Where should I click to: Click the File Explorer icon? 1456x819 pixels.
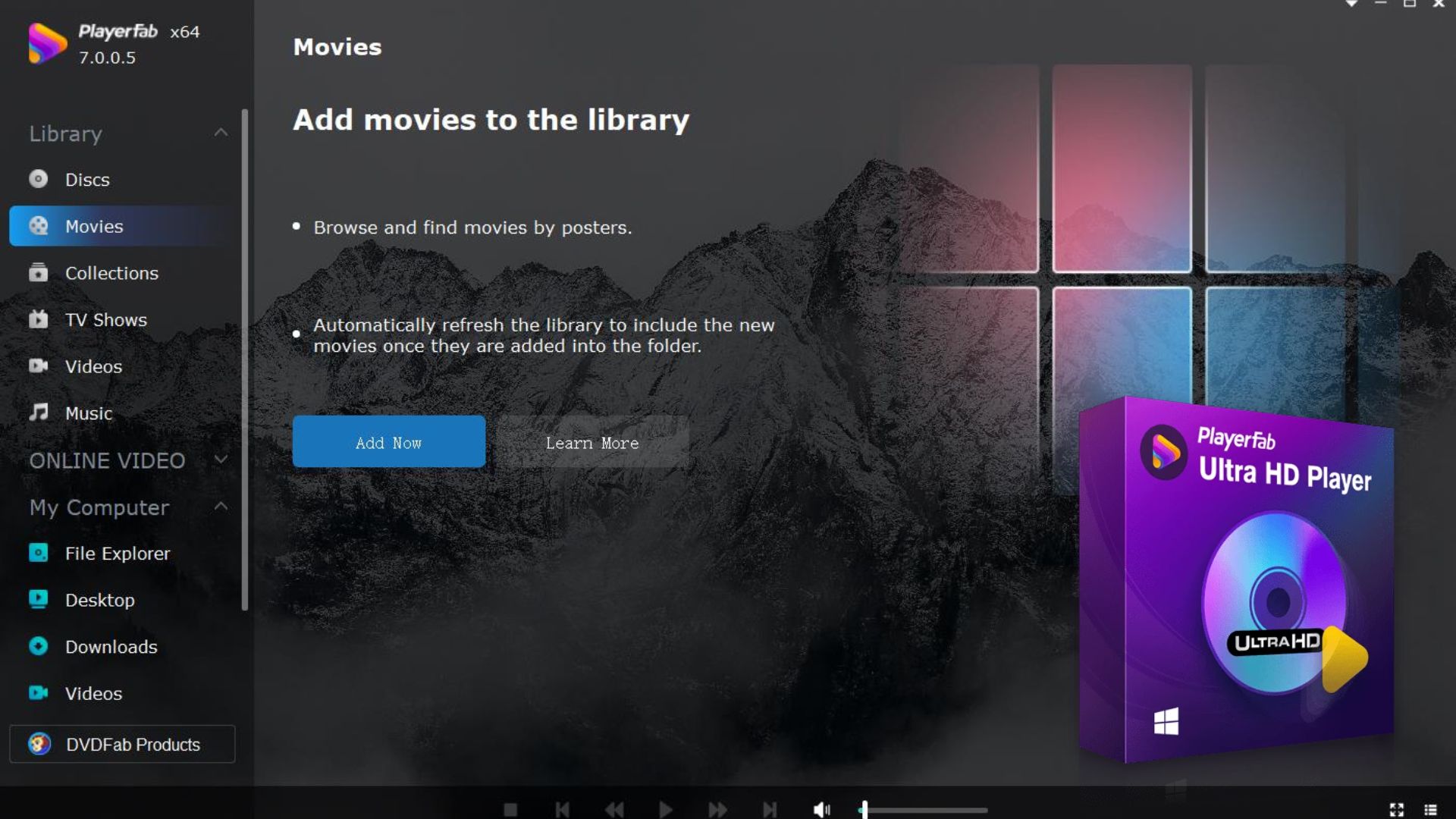coord(38,553)
